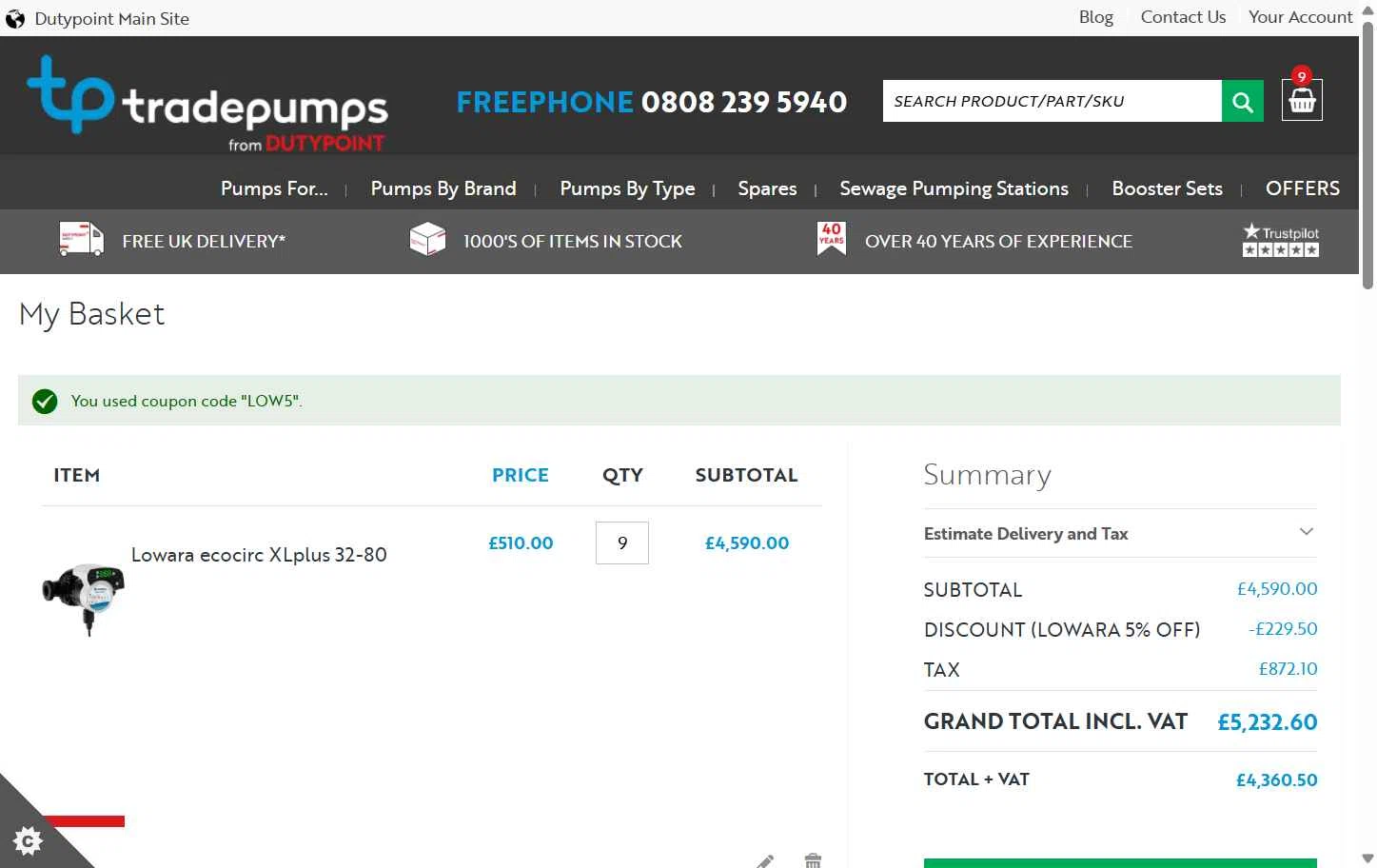Click the trash remove item icon
The height and width of the screenshot is (868, 1377).
pyautogui.click(x=813, y=861)
